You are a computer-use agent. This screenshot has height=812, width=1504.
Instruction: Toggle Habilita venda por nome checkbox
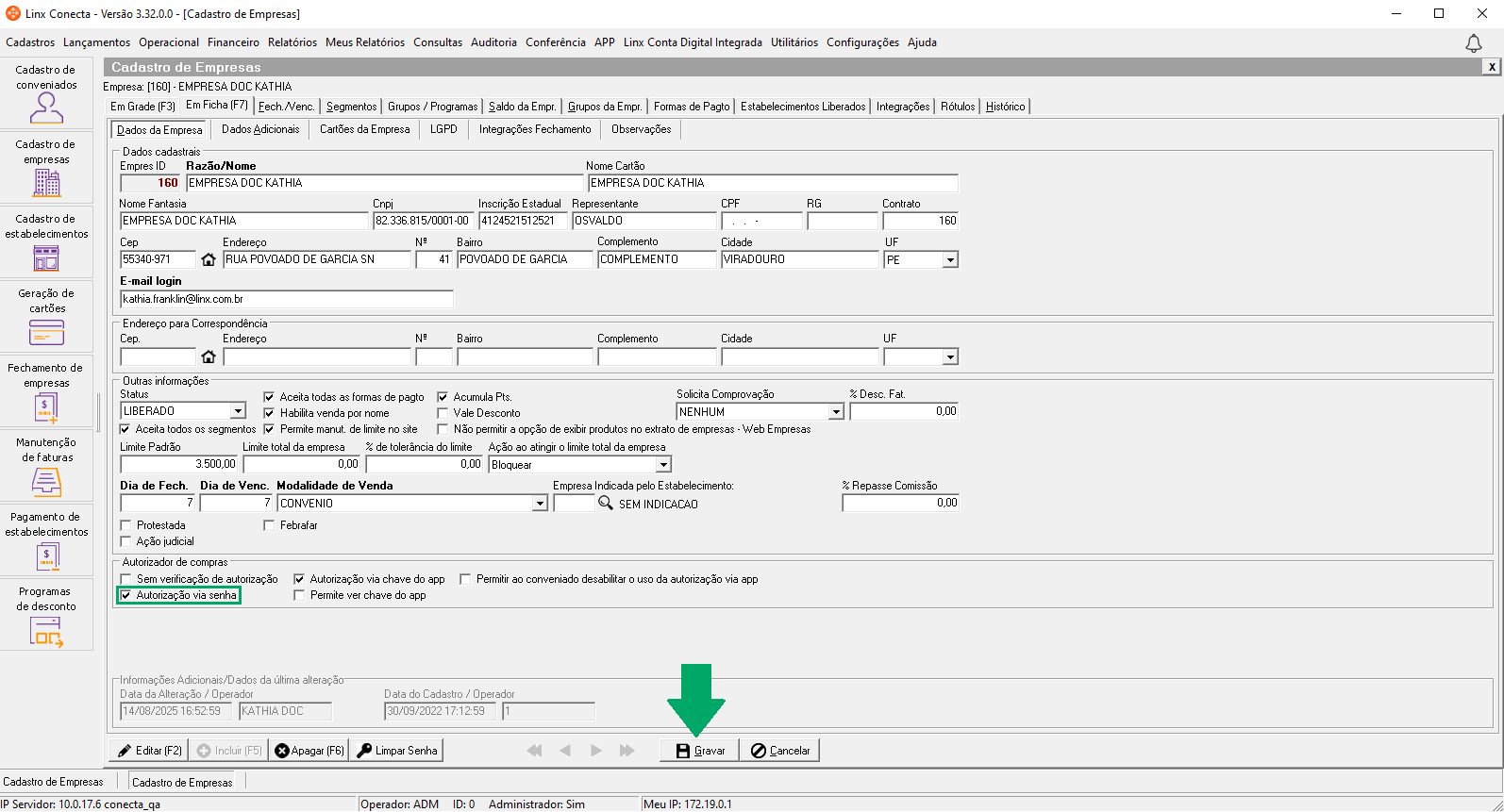[269, 413]
